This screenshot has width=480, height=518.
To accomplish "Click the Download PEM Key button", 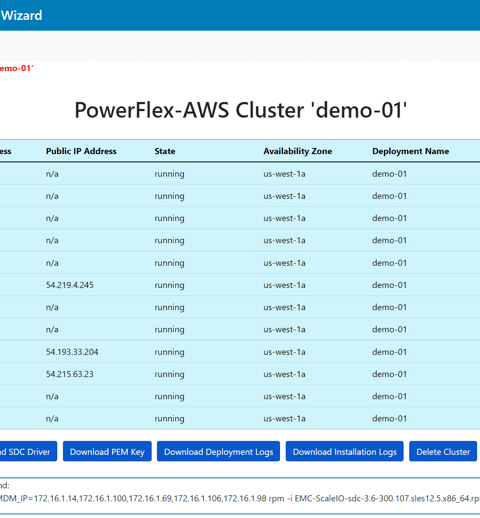I will (107, 451).
